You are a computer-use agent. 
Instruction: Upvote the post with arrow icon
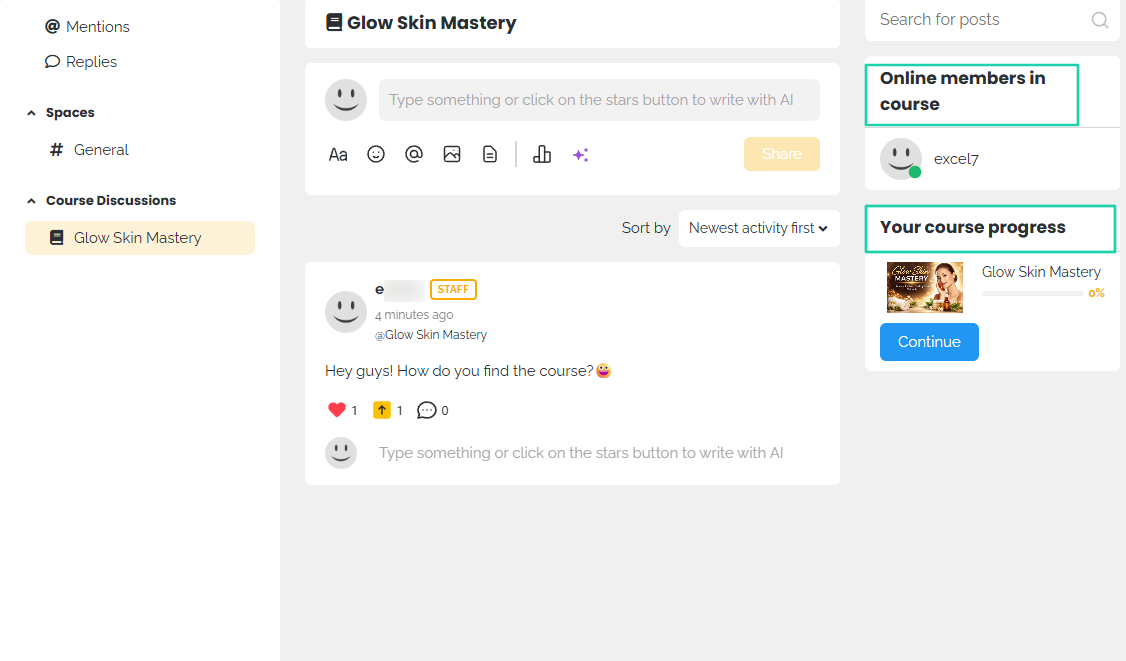pyautogui.click(x=382, y=410)
